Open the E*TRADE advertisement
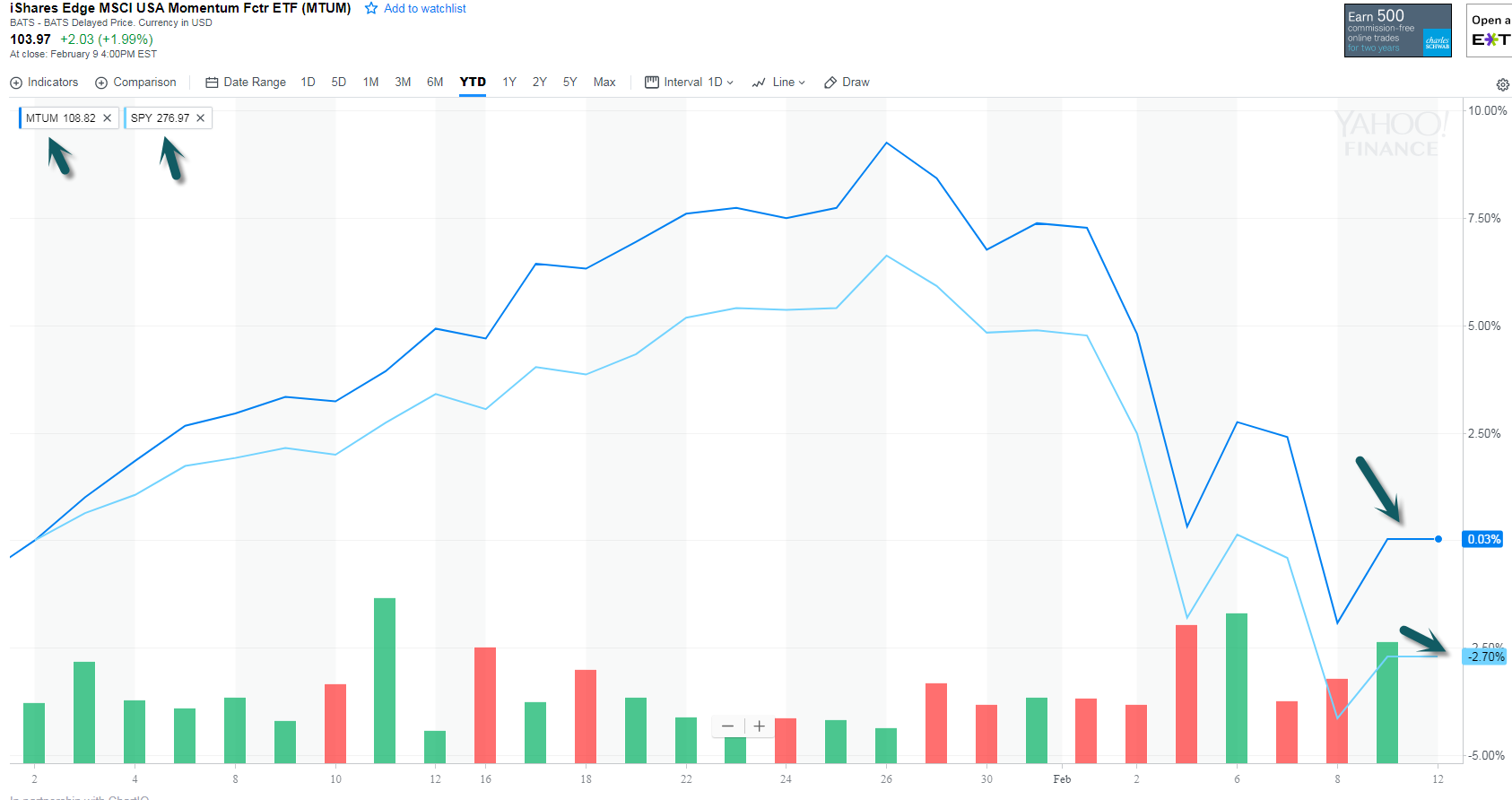The width and height of the screenshot is (1512, 800). [x=1489, y=30]
